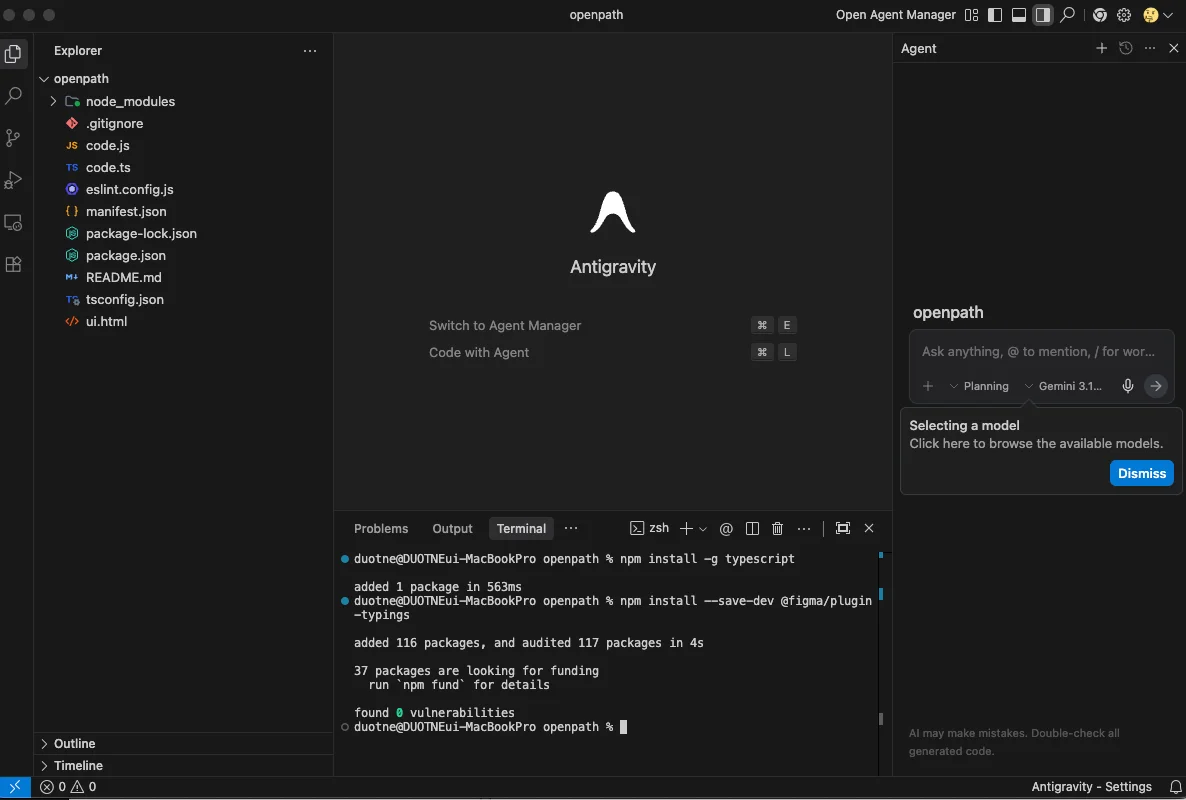Open tsconfig.json file
1186x800 pixels.
coord(125,299)
